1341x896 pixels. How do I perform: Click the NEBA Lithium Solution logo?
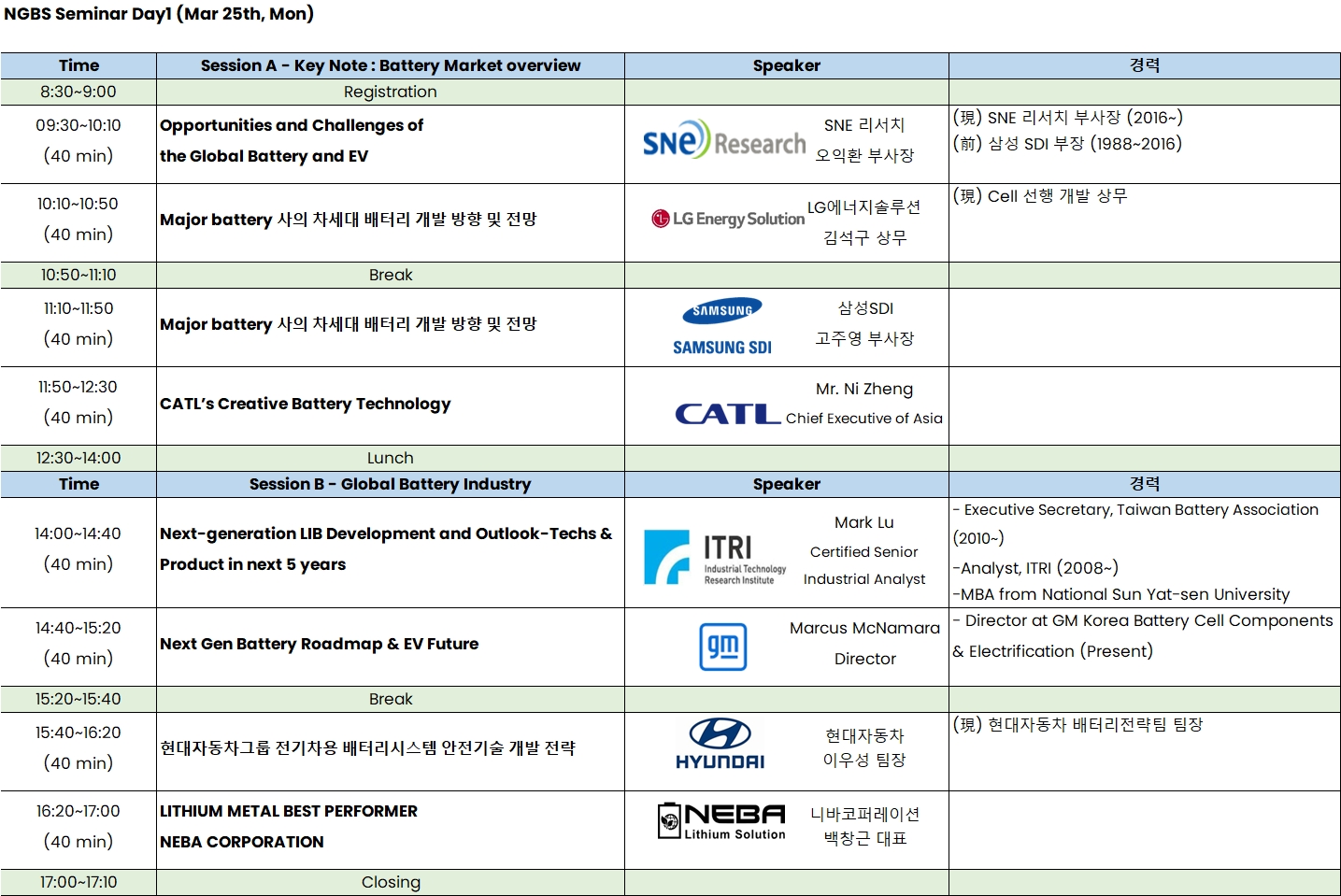[x=721, y=821]
